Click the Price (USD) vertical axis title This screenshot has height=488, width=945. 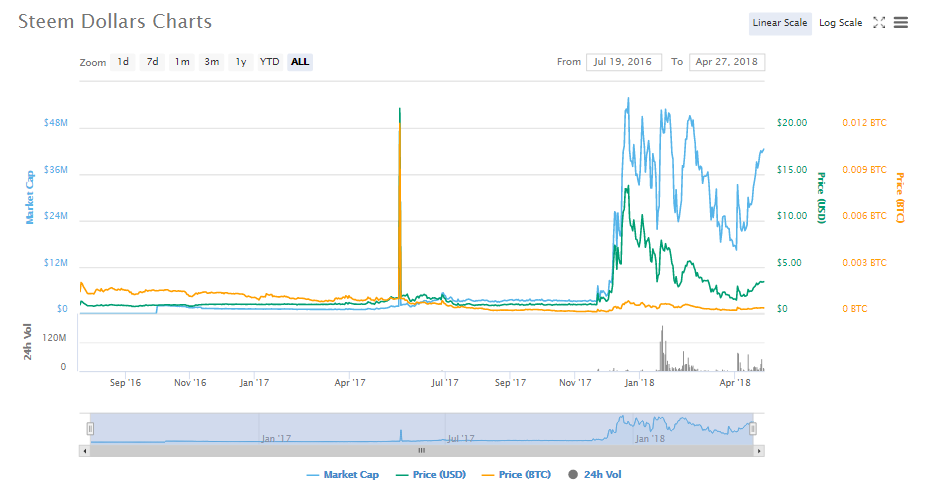click(821, 198)
